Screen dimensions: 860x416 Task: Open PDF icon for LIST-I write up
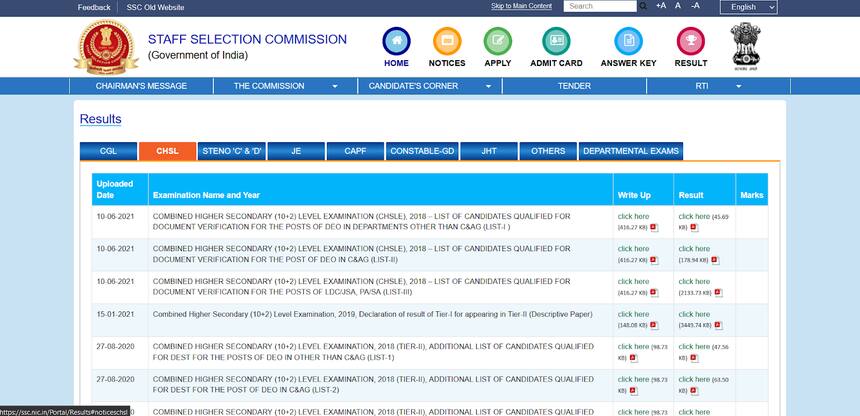click(654, 228)
